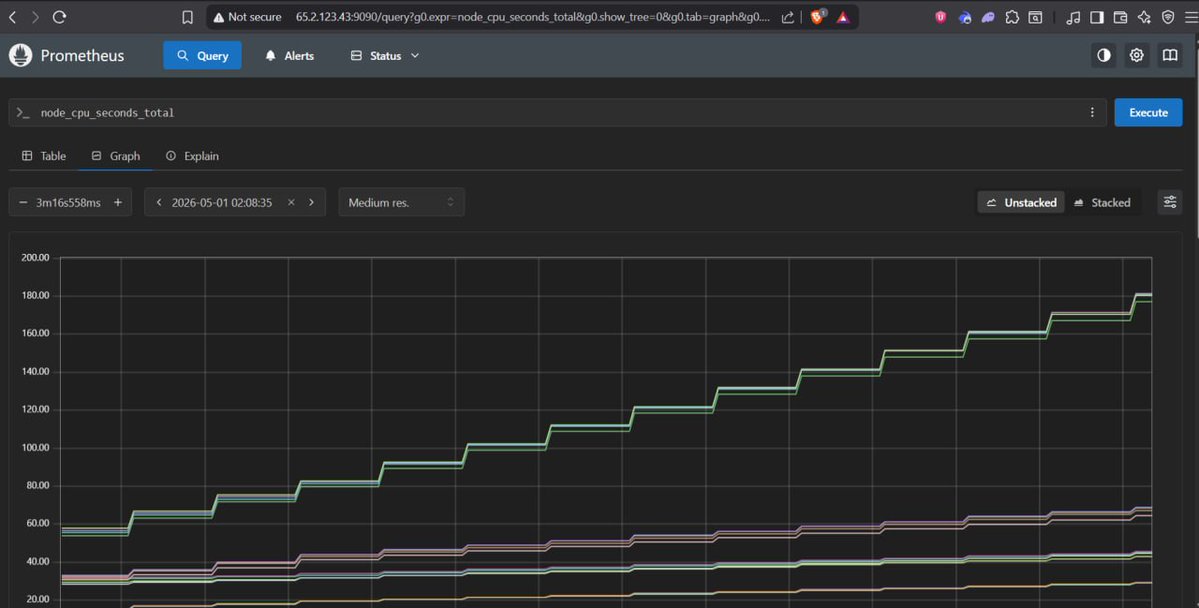The height and width of the screenshot is (608, 1199).
Task: Select the Stacked graph mode
Action: pos(1103,203)
